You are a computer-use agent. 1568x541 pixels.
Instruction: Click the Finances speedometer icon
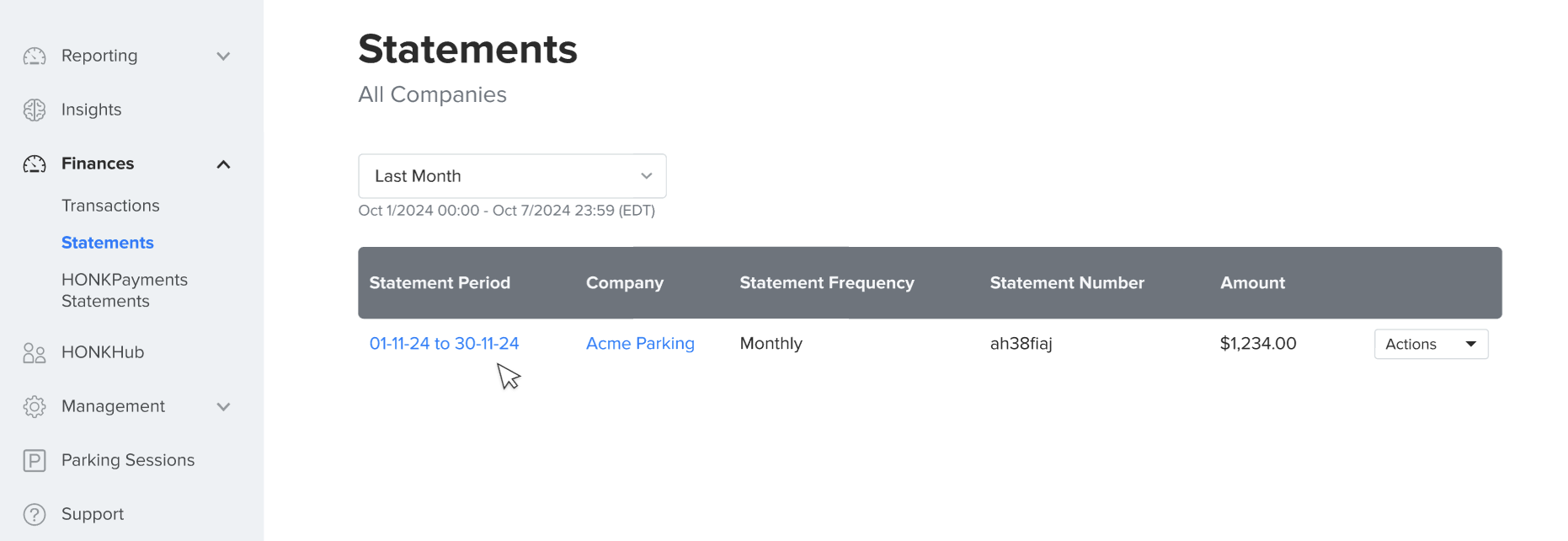pos(35,163)
